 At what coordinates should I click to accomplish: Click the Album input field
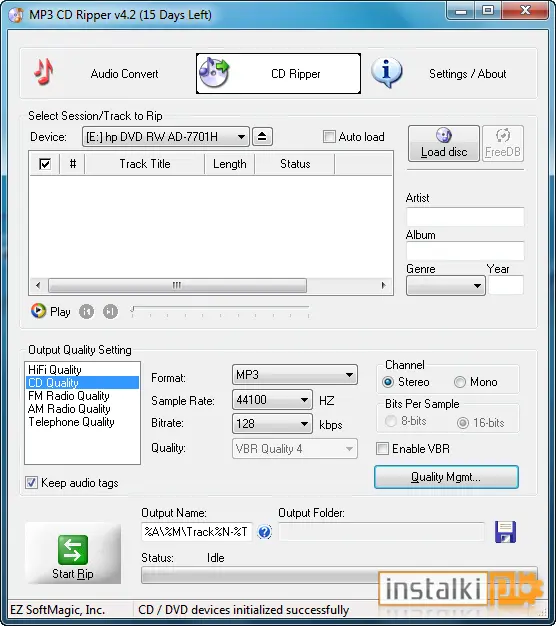coord(465,251)
